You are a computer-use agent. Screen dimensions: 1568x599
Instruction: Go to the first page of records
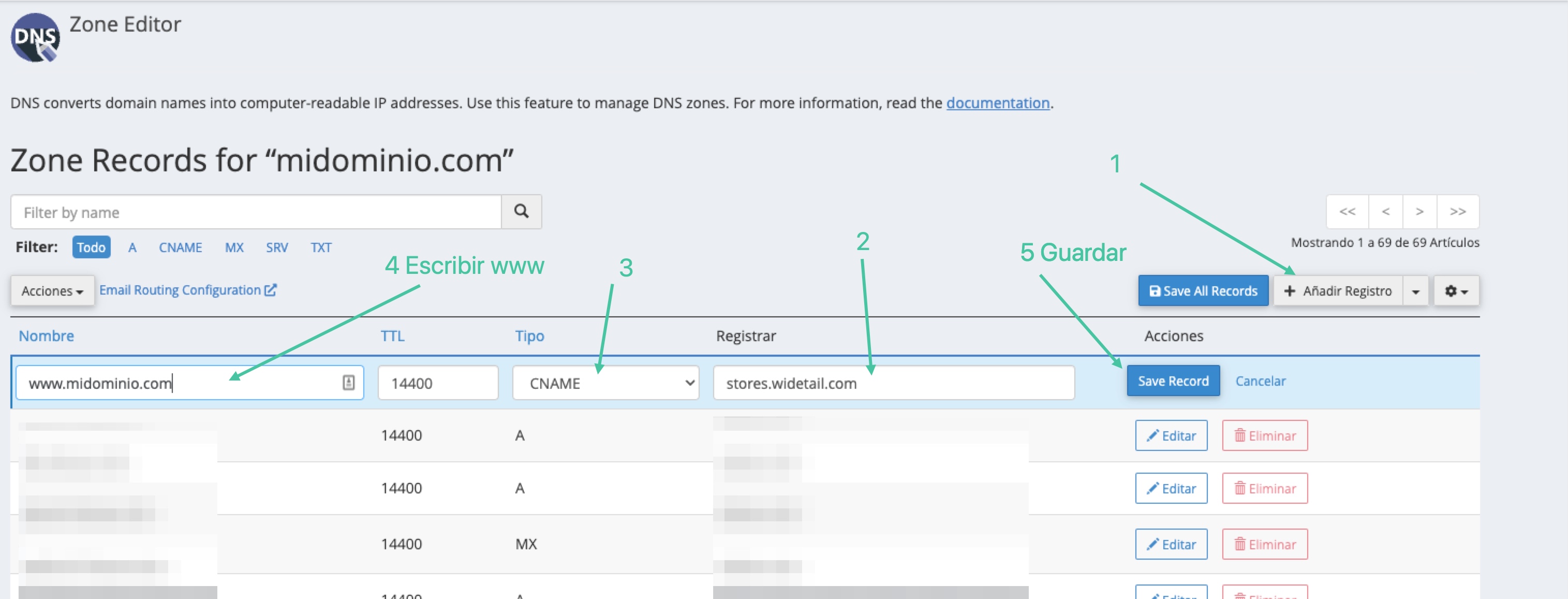pyautogui.click(x=1347, y=211)
